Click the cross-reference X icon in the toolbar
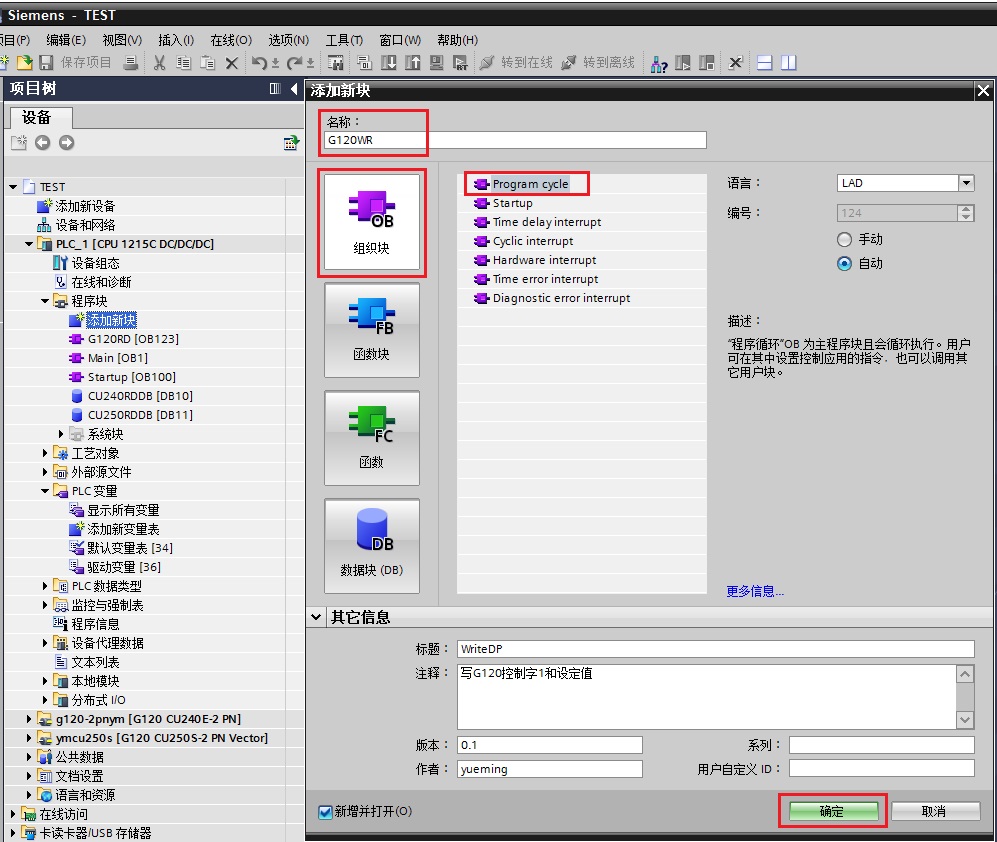This screenshot has height=842, width=997. (x=735, y=62)
